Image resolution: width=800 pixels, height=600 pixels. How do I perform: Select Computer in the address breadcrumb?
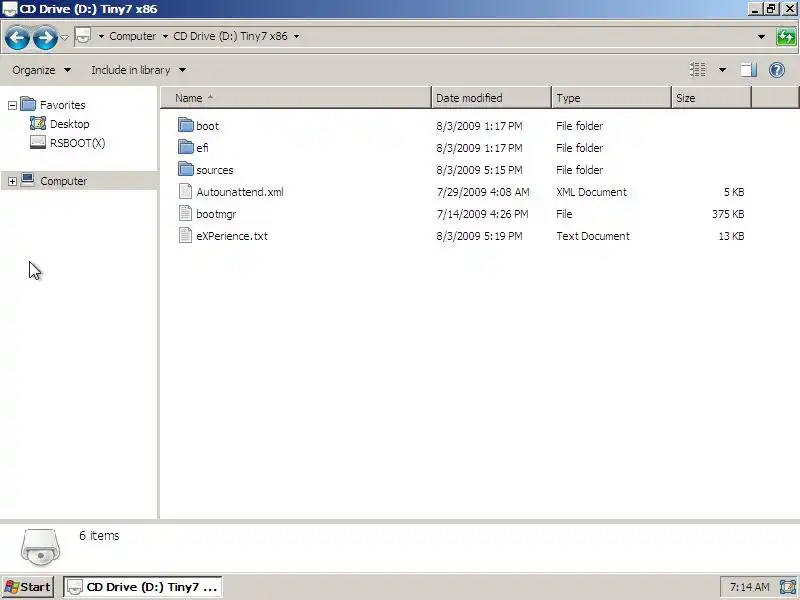pos(133,36)
